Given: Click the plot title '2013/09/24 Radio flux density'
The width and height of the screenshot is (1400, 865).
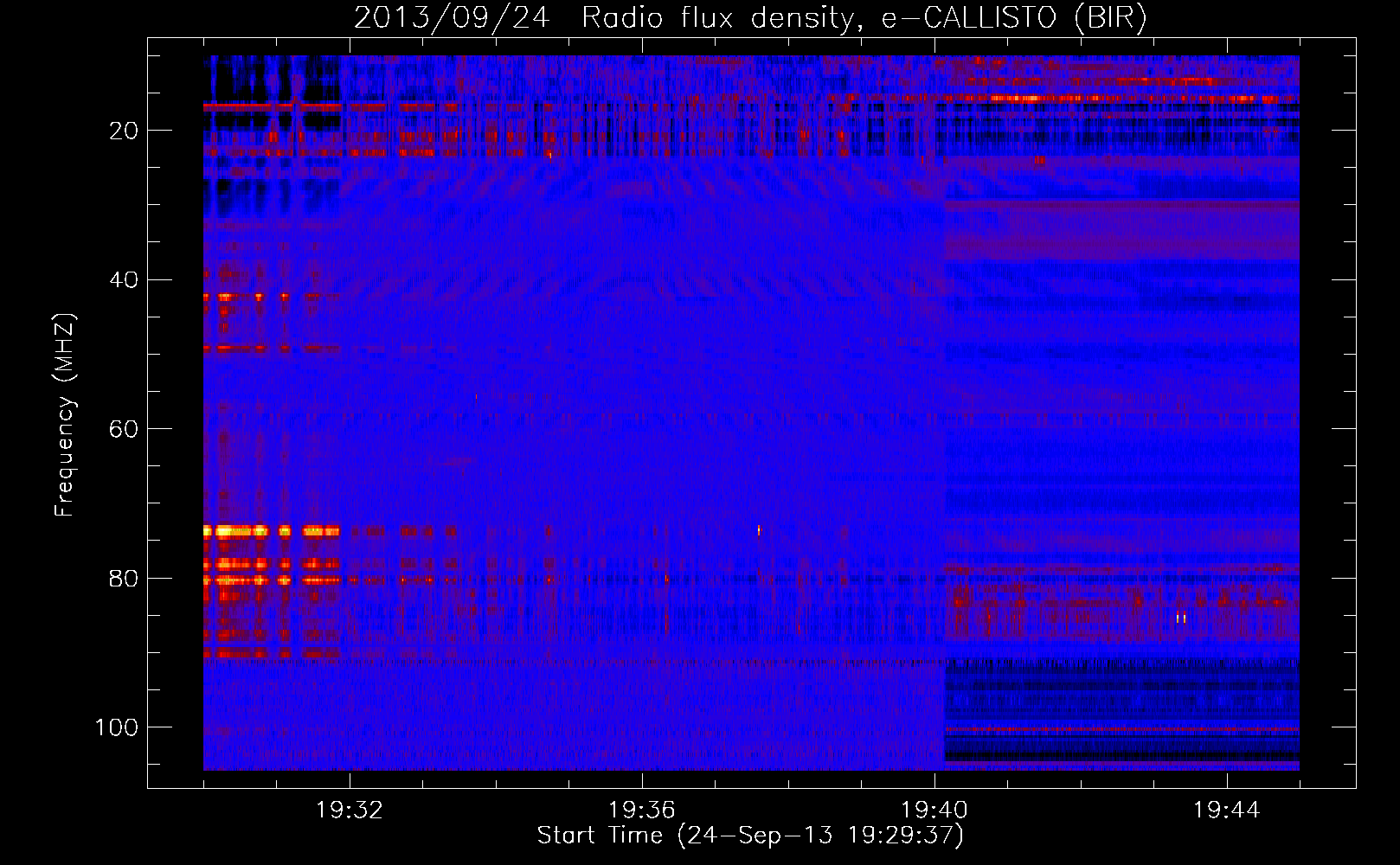Looking at the screenshot, I should (750, 18).
